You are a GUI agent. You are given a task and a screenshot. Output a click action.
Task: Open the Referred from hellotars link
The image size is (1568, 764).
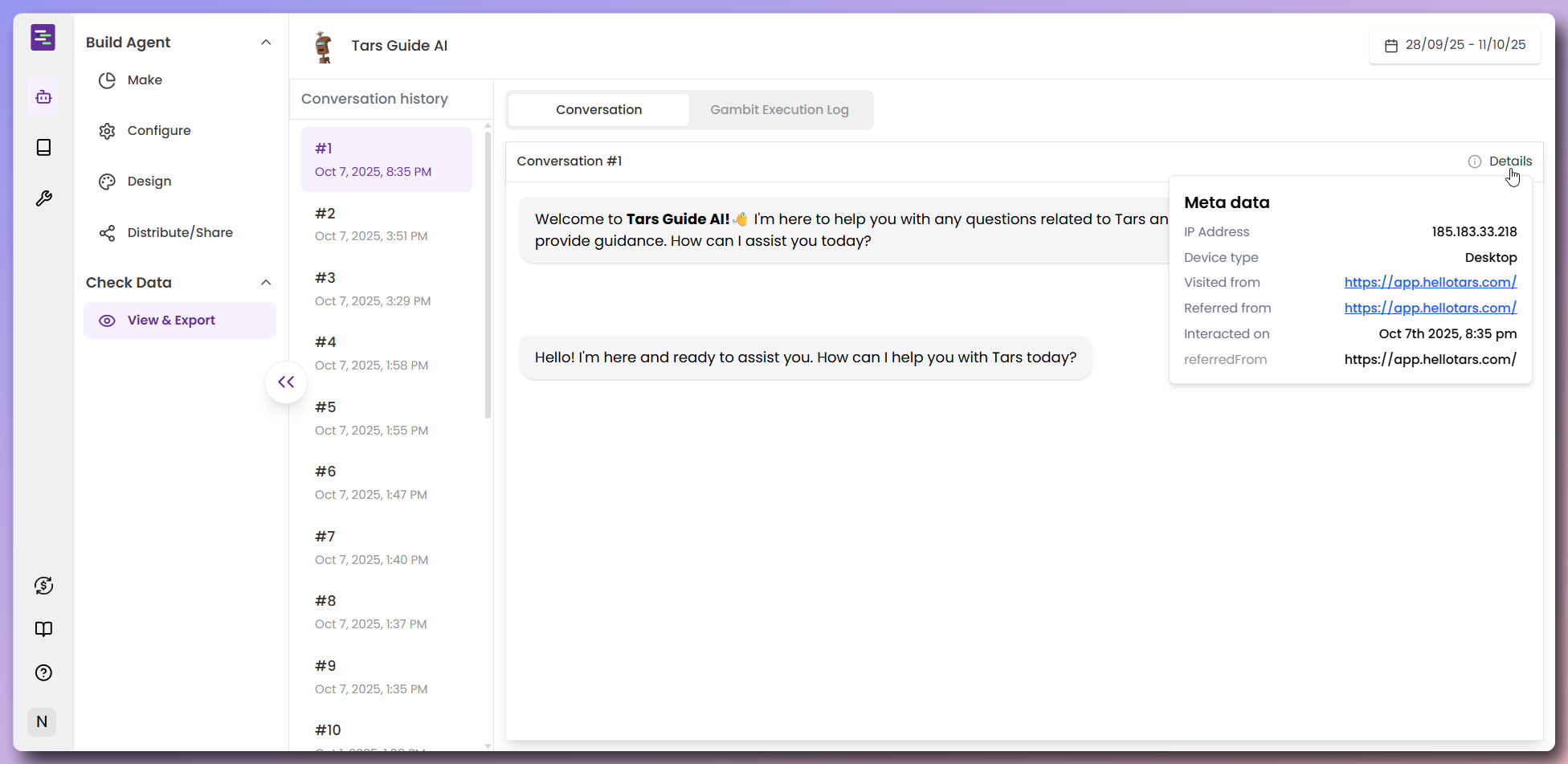click(x=1430, y=308)
